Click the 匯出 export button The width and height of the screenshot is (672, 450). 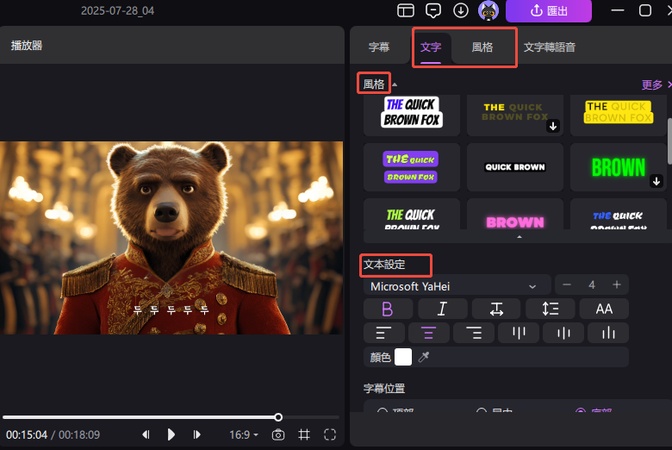click(549, 11)
